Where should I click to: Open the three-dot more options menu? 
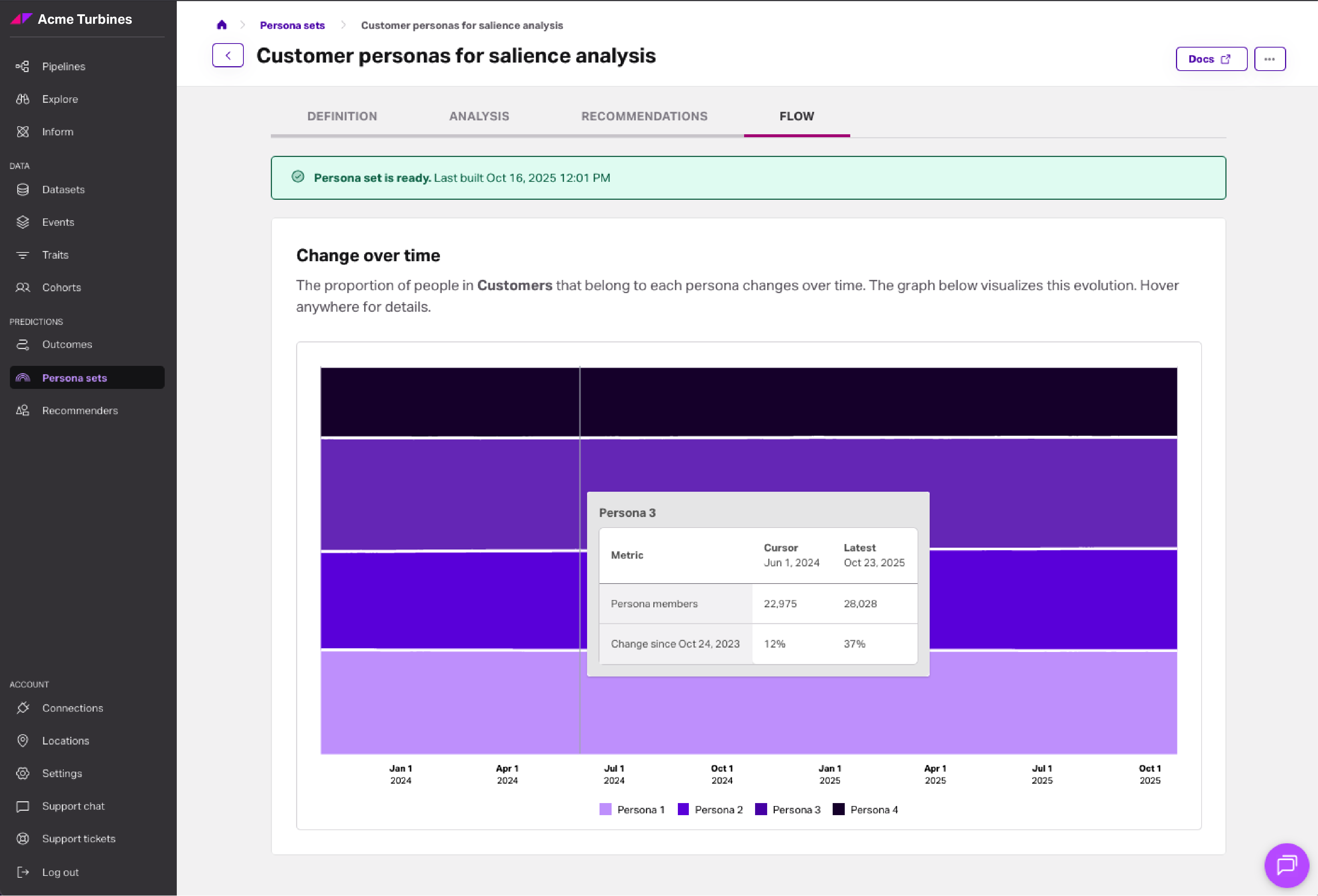pos(1269,59)
